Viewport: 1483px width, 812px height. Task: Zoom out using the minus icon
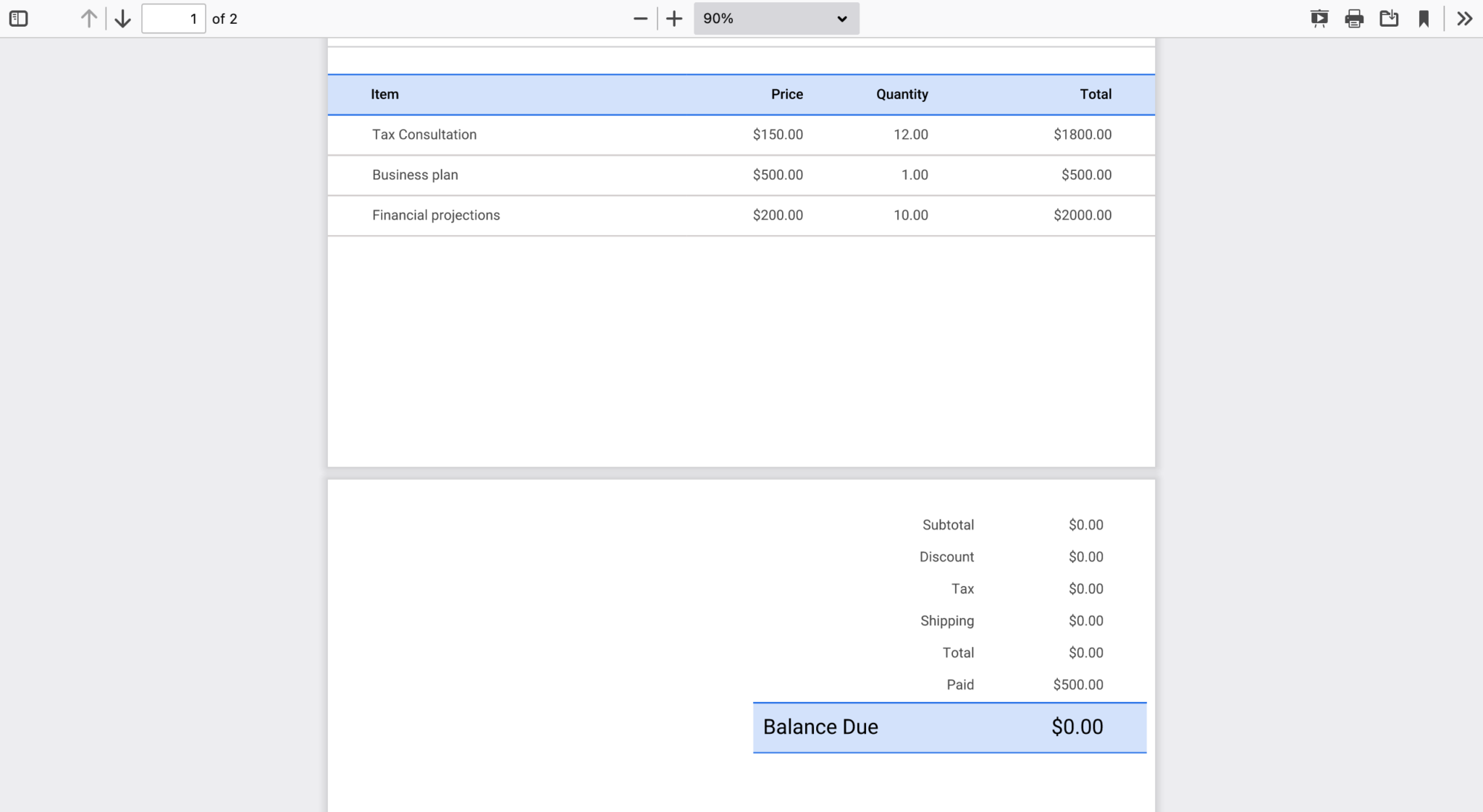[x=639, y=18]
